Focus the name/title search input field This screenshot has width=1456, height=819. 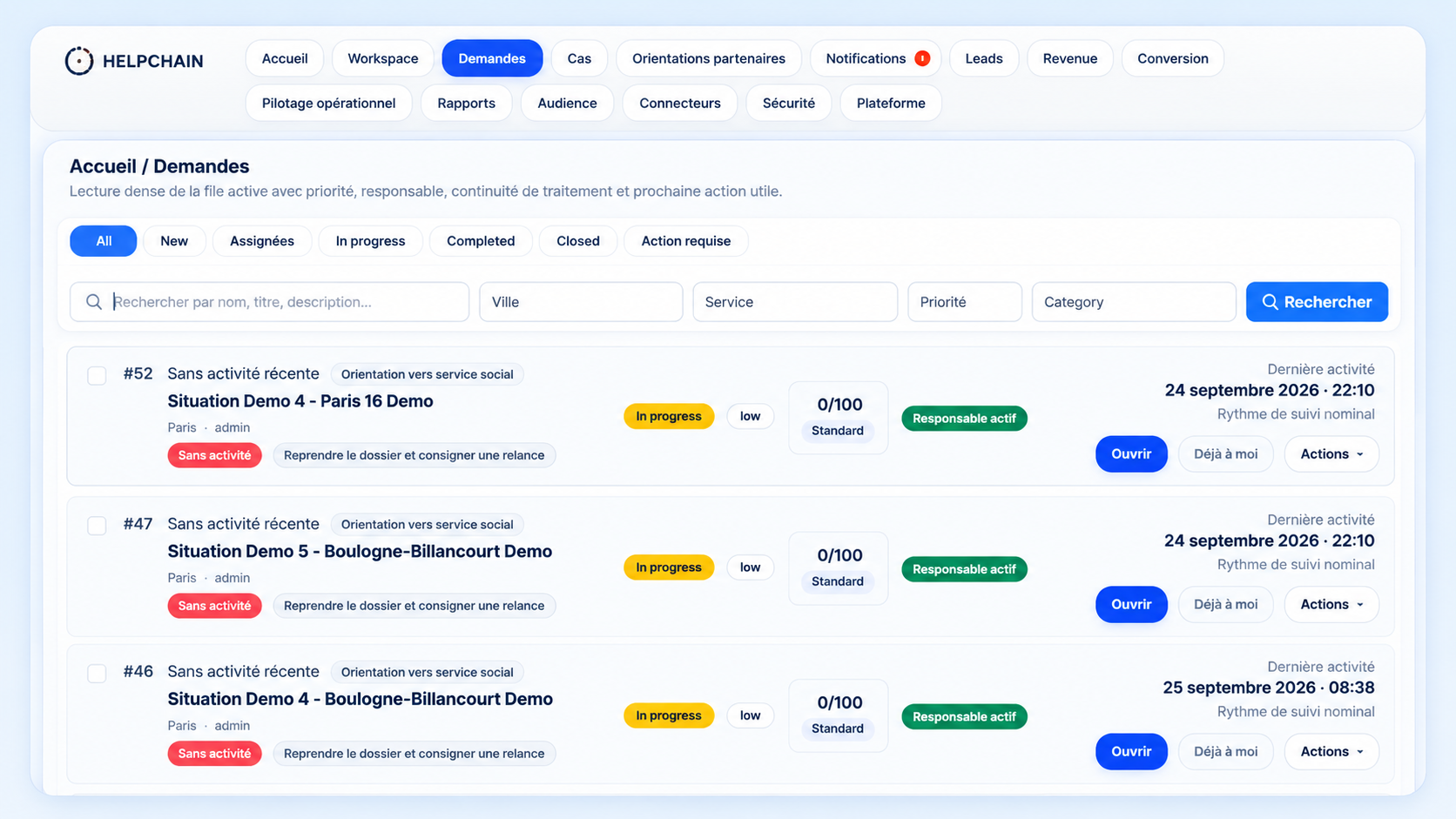pos(270,302)
